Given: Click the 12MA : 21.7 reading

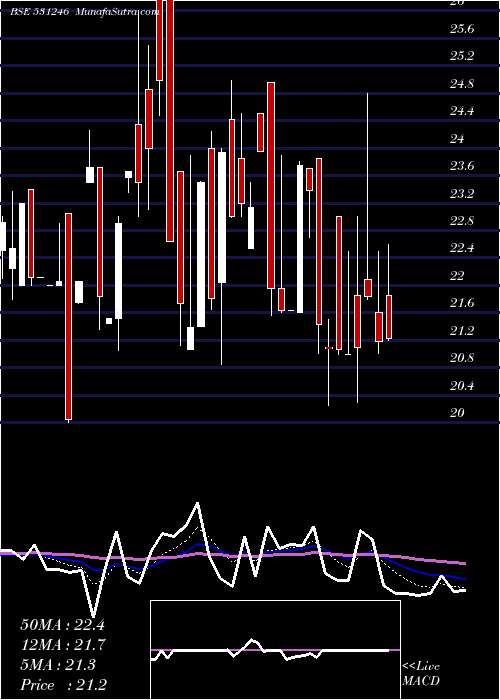Looking at the screenshot, I should point(62,645).
